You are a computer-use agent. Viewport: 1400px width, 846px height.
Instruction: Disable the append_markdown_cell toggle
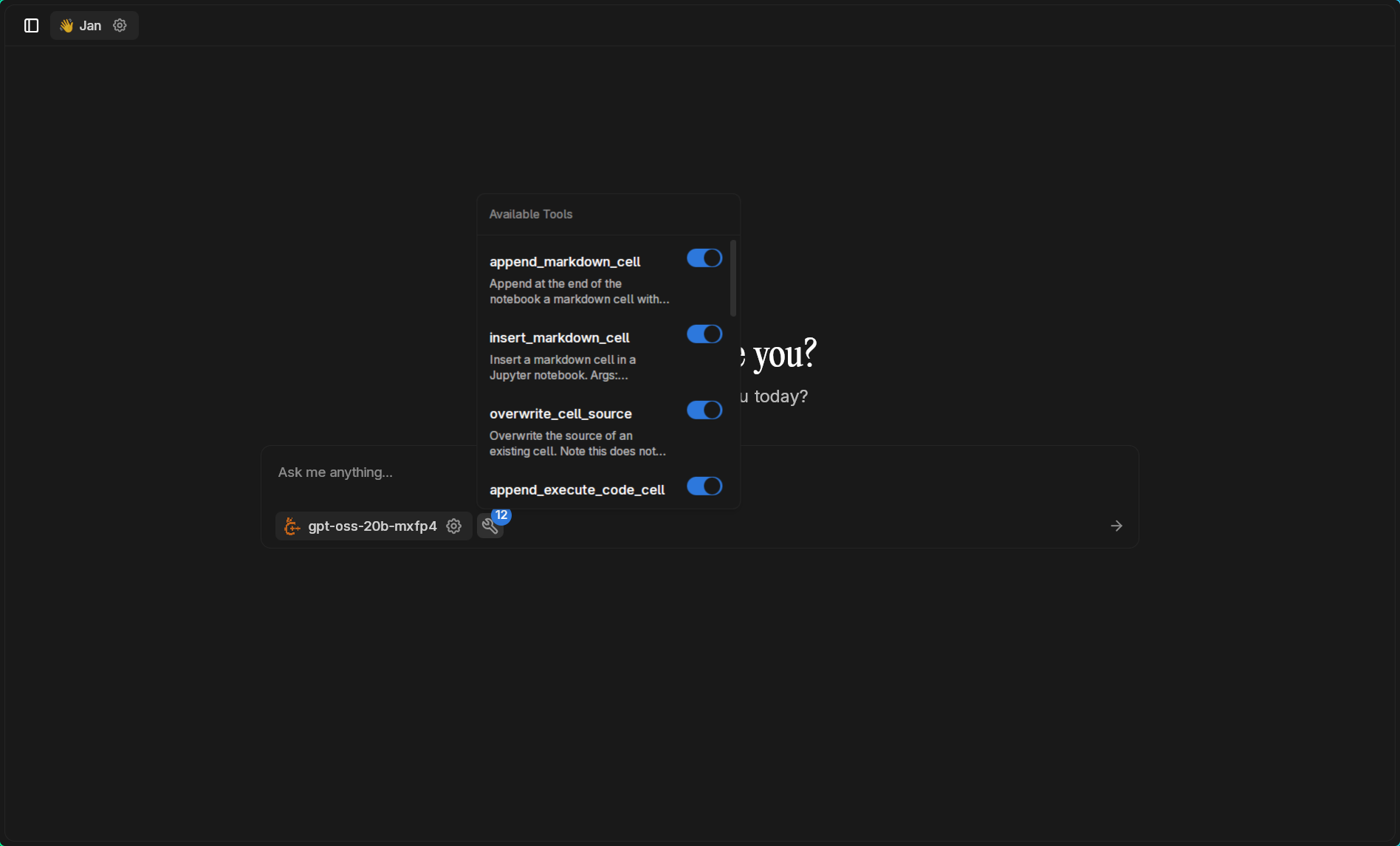[x=704, y=258]
